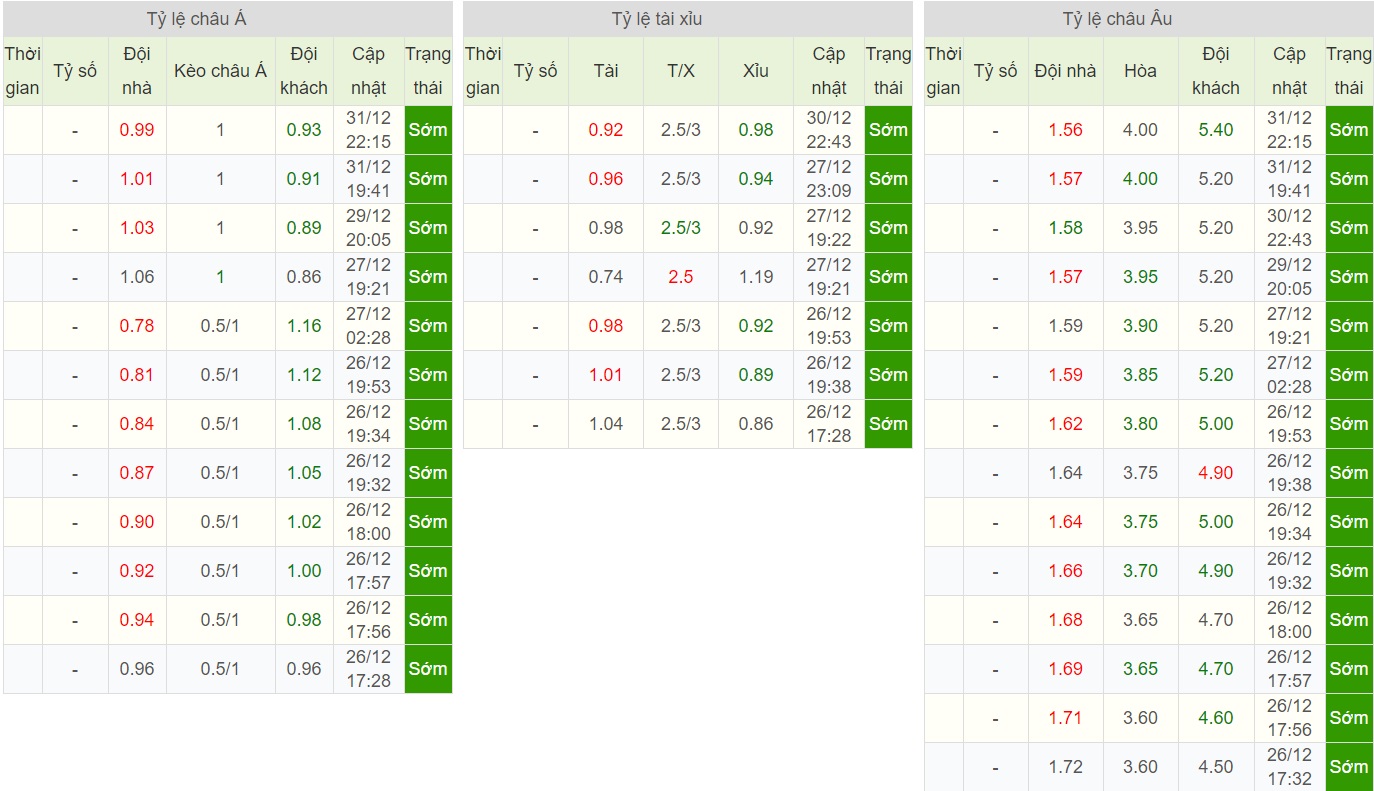
Task: Click the European home odds 1.58
Action: pyautogui.click(x=1066, y=228)
